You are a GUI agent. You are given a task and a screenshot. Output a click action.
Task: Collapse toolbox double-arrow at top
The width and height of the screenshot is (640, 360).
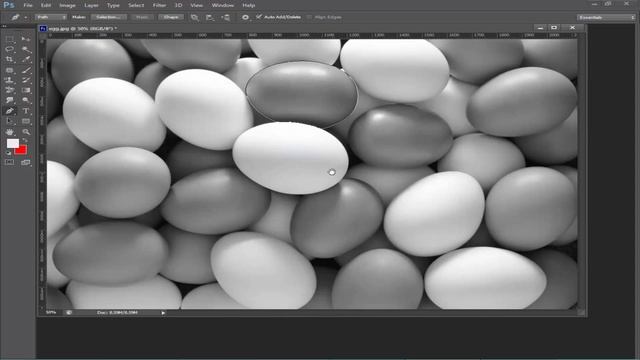point(4,27)
